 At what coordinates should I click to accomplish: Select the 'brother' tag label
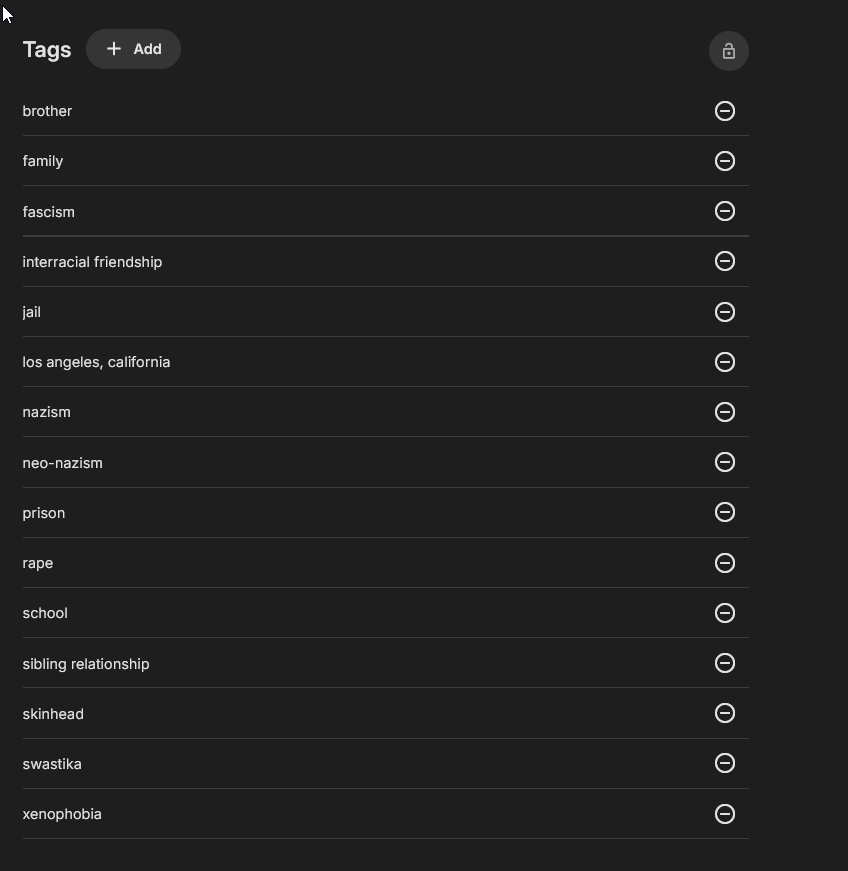47,111
